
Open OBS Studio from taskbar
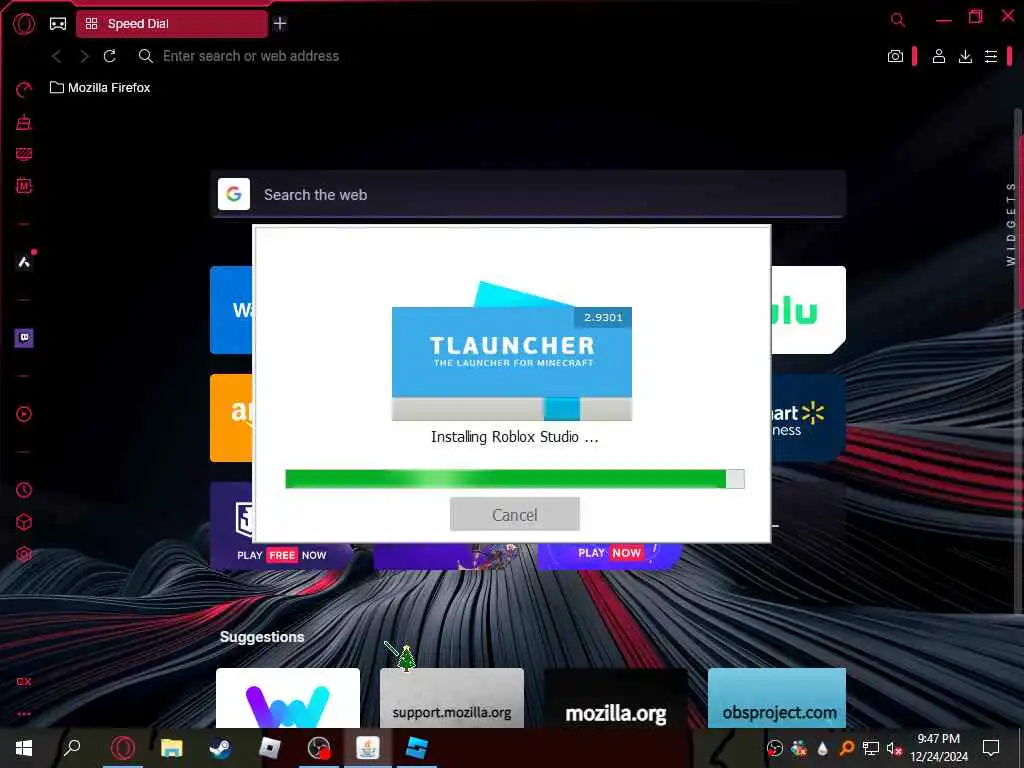coord(319,748)
